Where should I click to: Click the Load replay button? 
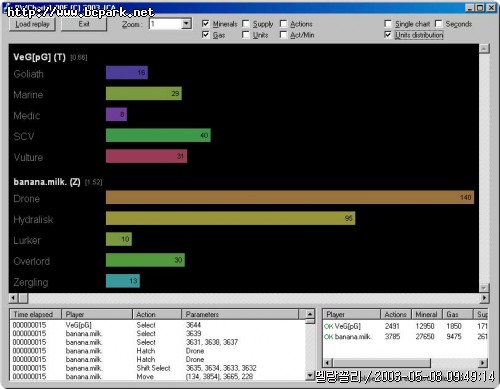click(32, 24)
